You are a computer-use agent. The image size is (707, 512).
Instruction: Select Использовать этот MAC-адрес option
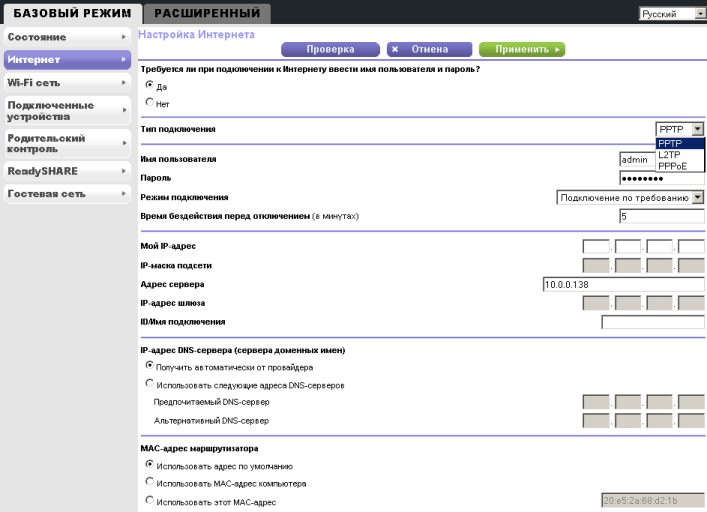click(150, 500)
